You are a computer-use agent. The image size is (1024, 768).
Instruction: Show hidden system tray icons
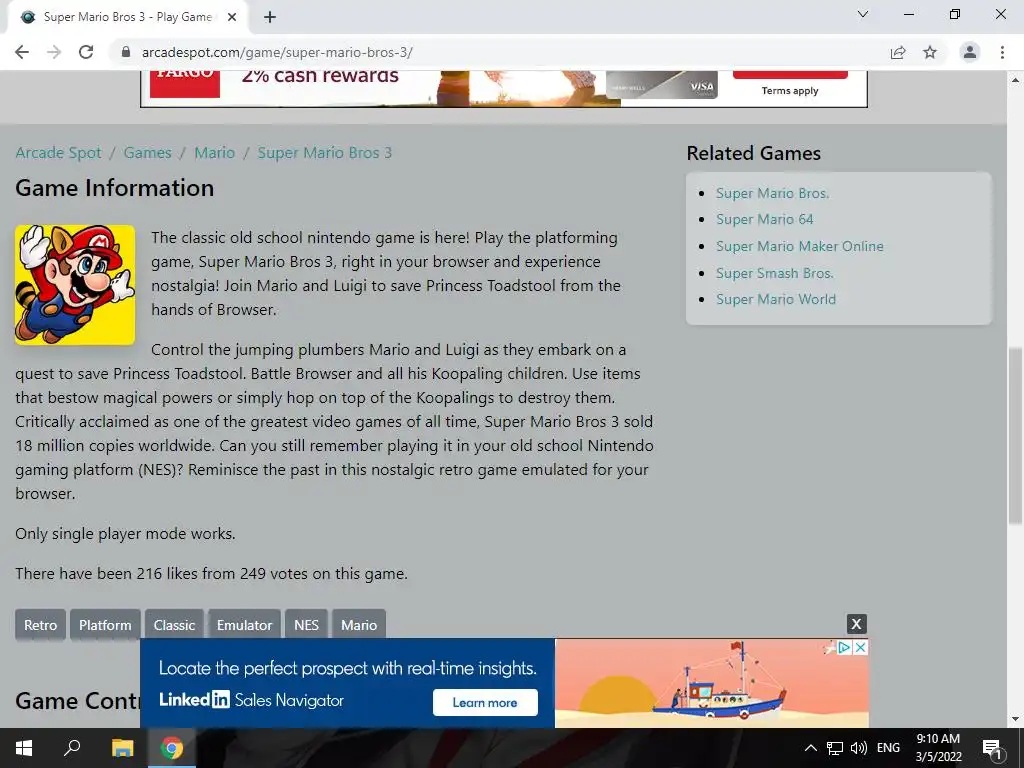pos(810,748)
